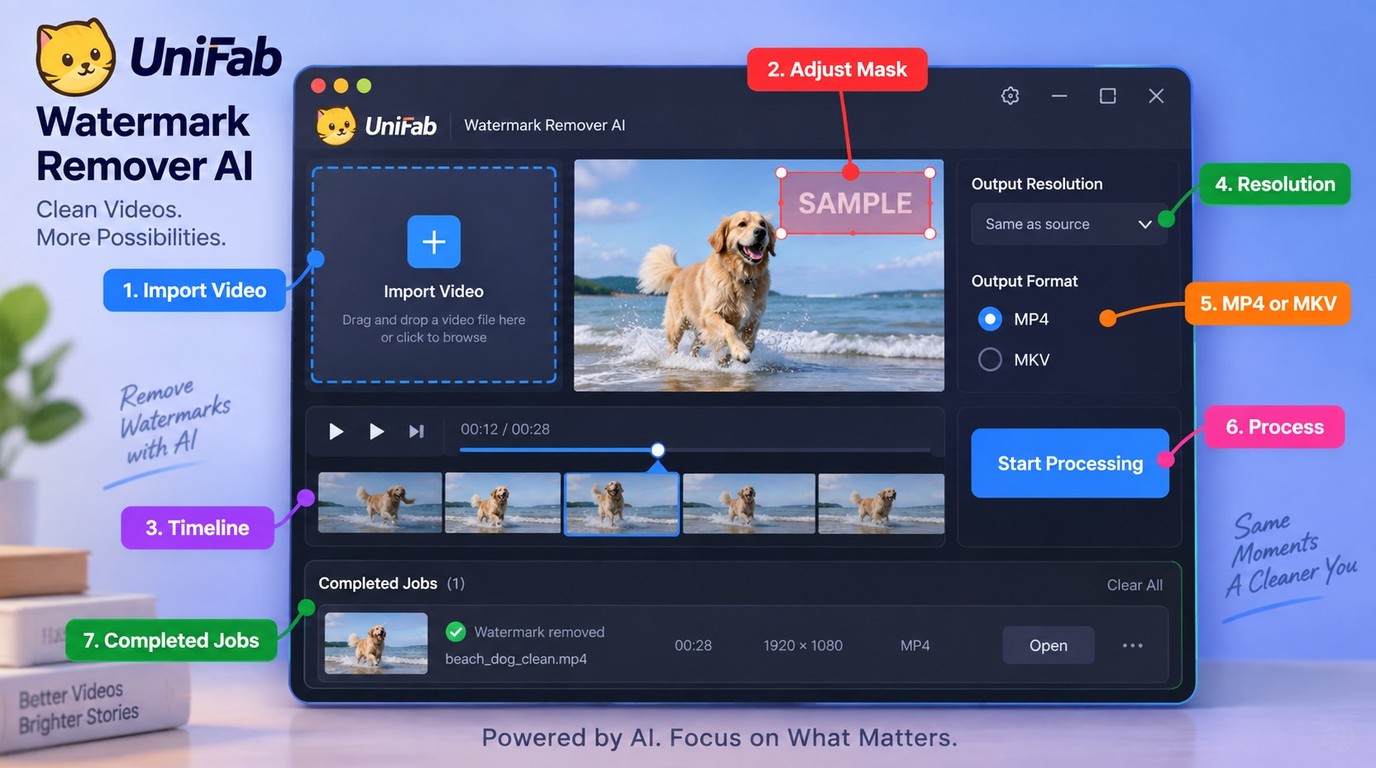Screen dimensions: 1376x768
Task: Open the three-dot menu for beach_dog_clean.mp4
Action: (1132, 645)
